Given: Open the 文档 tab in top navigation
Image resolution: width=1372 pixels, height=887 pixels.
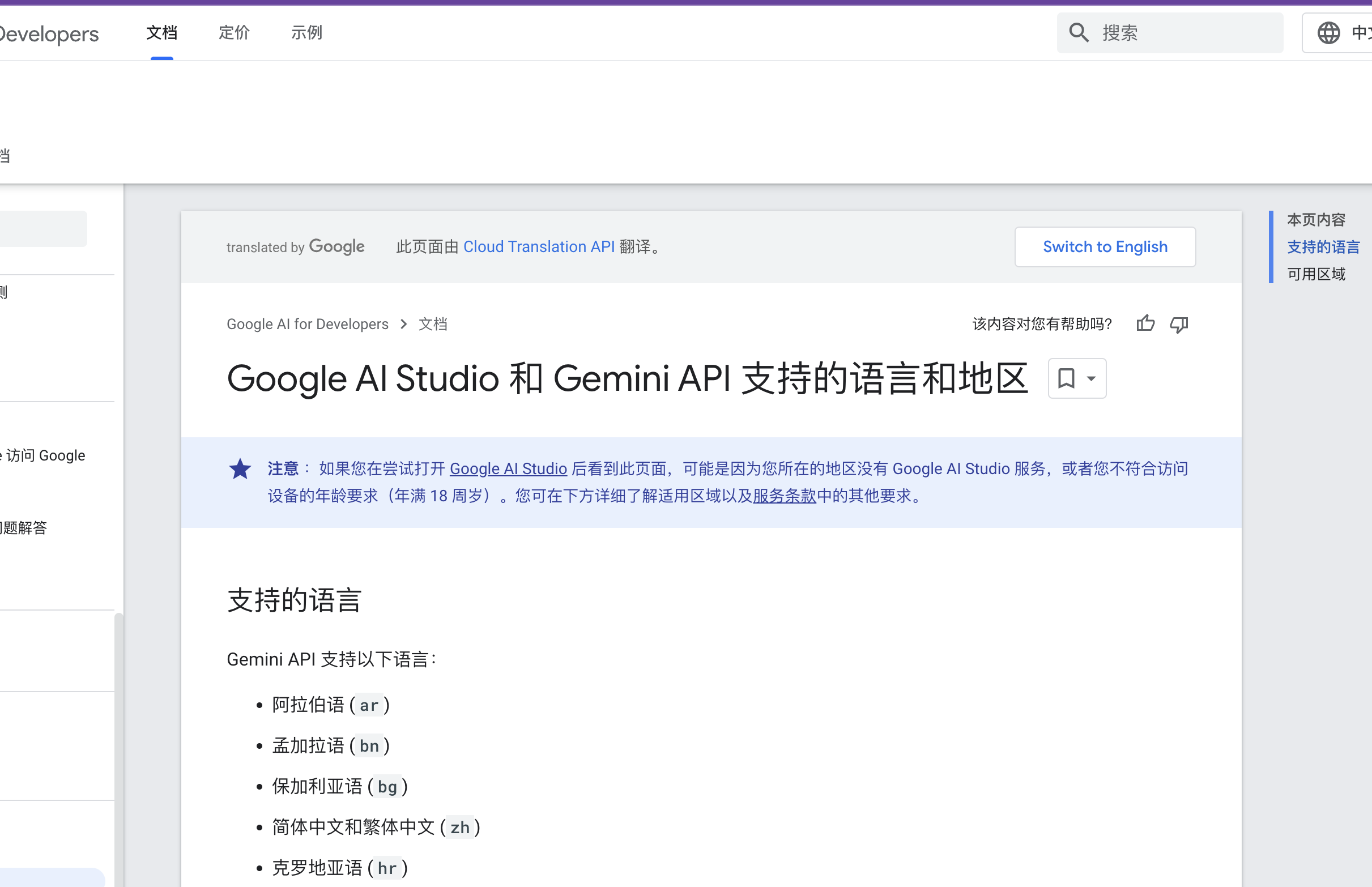Looking at the screenshot, I should (x=162, y=33).
